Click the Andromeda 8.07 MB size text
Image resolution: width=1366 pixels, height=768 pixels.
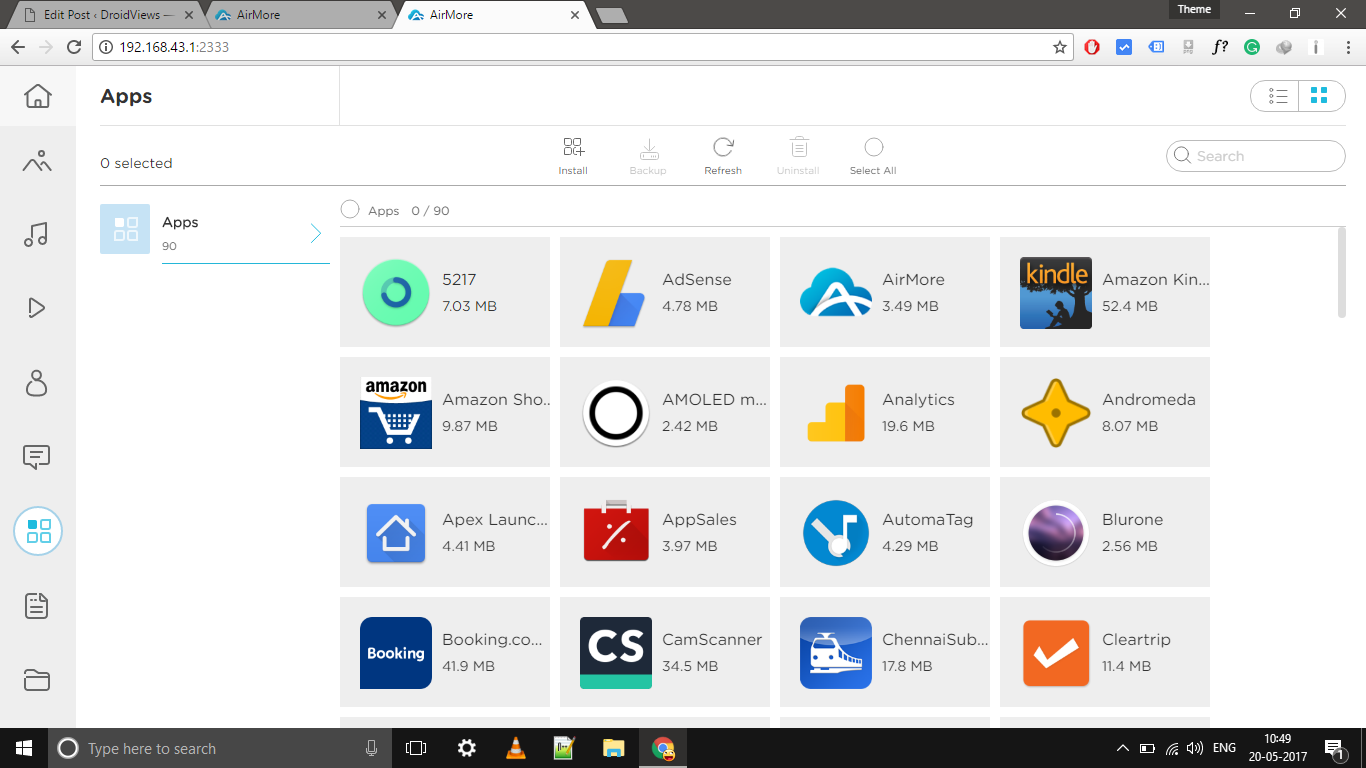(x=1130, y=426)
